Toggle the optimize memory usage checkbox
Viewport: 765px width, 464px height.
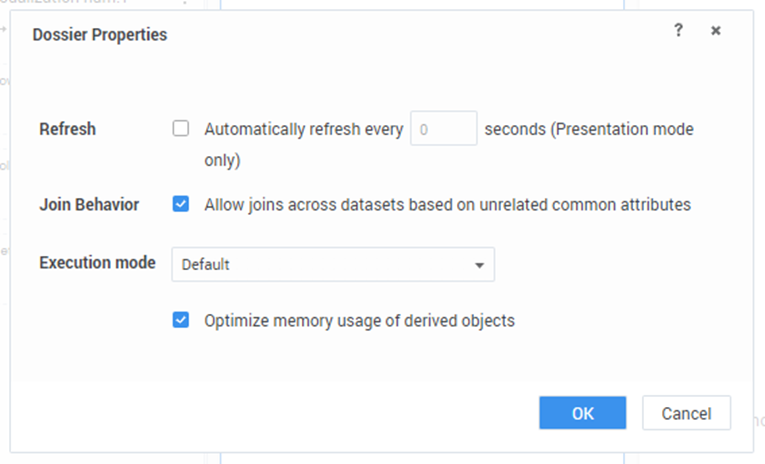point(181,321)
